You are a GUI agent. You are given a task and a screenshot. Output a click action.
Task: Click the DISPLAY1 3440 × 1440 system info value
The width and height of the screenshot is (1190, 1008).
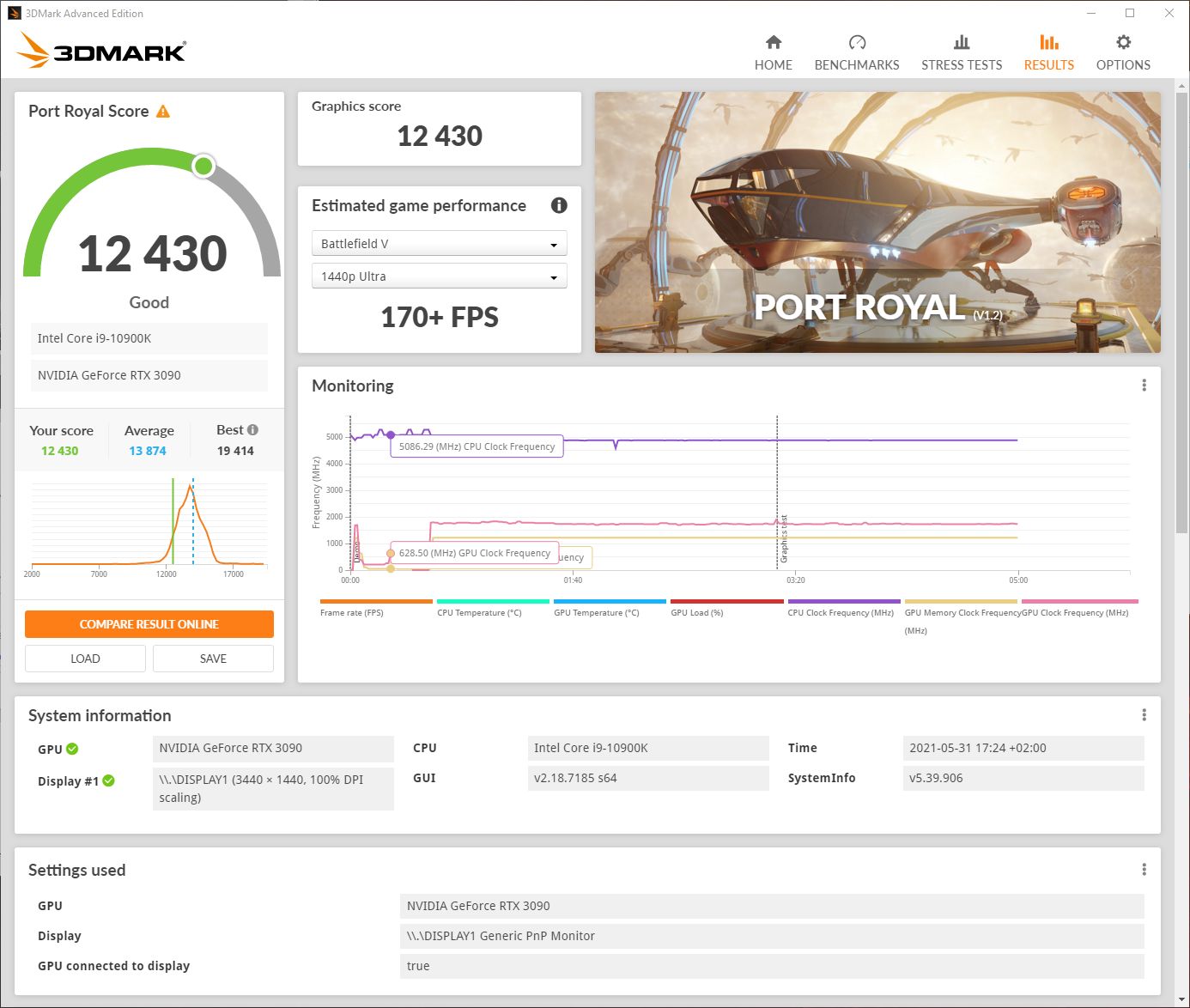273,788
